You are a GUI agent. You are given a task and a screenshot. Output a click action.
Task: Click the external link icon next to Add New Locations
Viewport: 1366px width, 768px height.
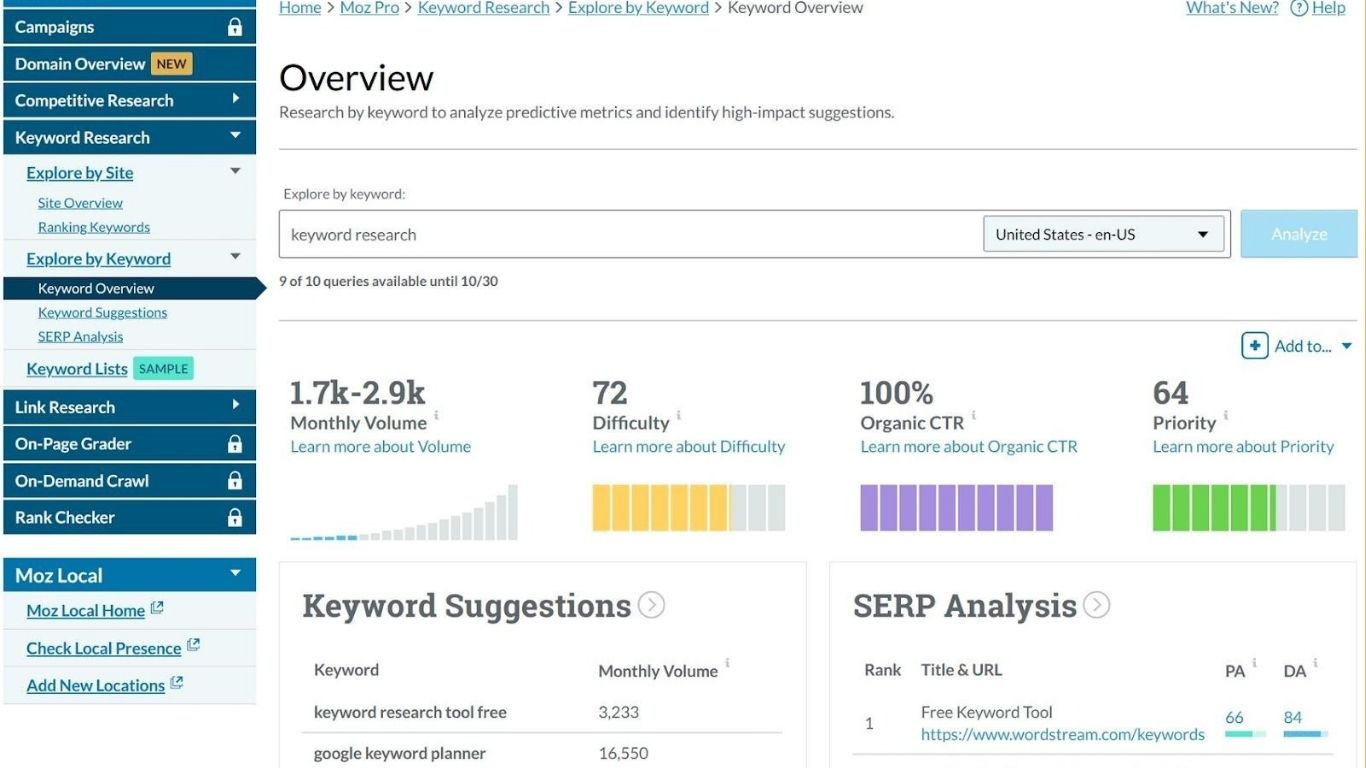coord(177,682)
